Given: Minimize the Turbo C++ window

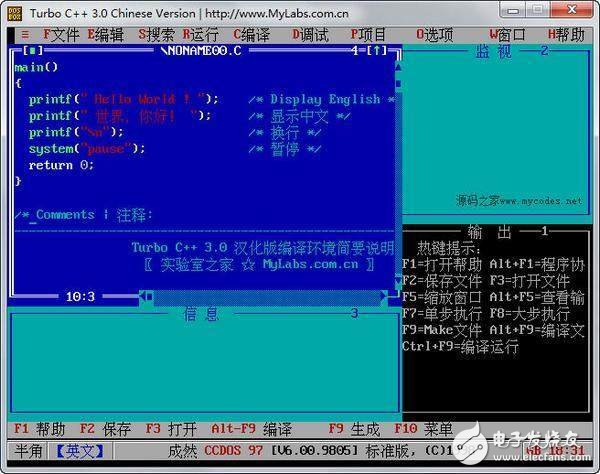Looking at the screenshot, I should [x=513, y=10].
